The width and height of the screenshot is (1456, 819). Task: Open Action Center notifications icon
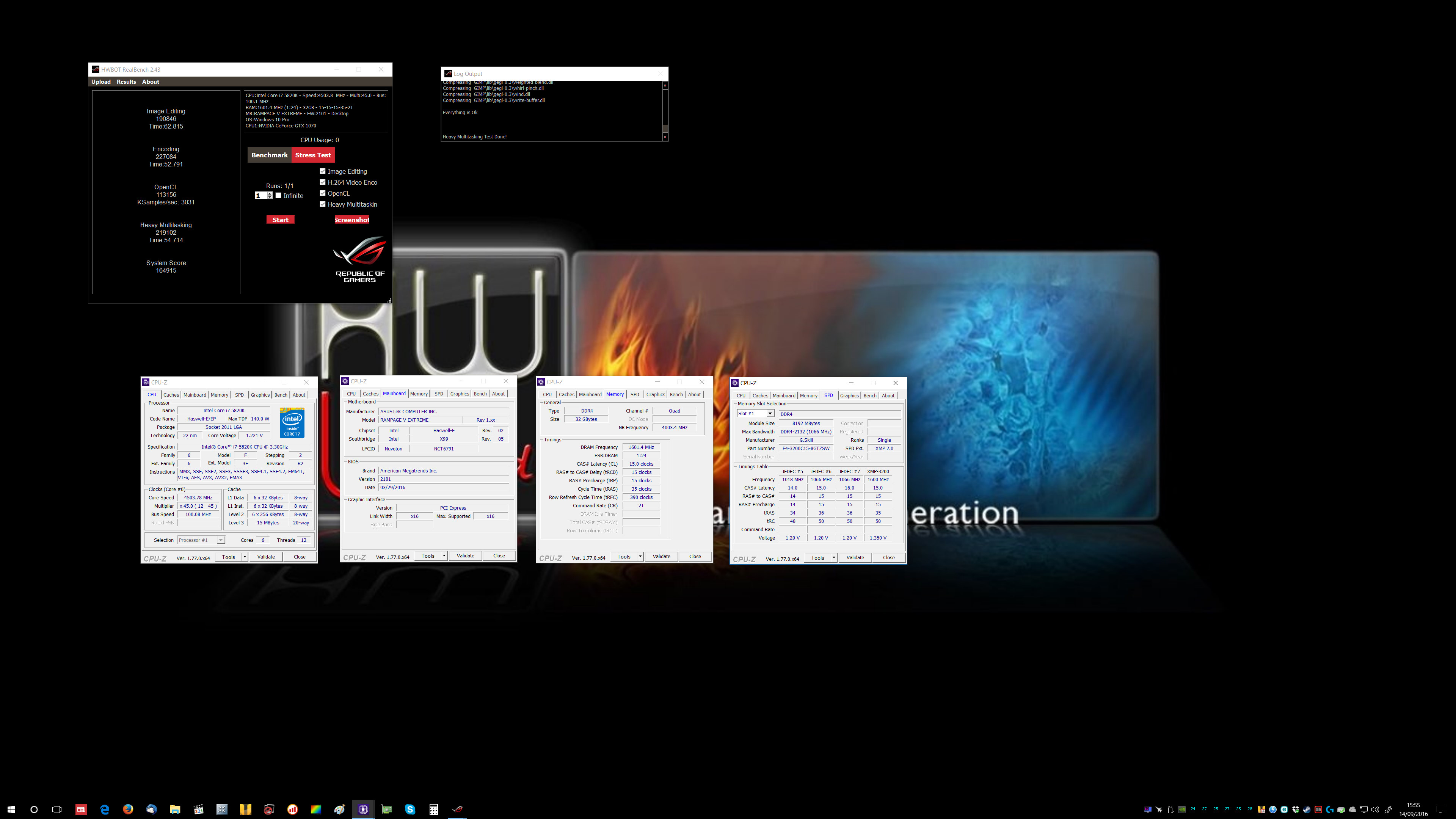(x=1440, y=810)
